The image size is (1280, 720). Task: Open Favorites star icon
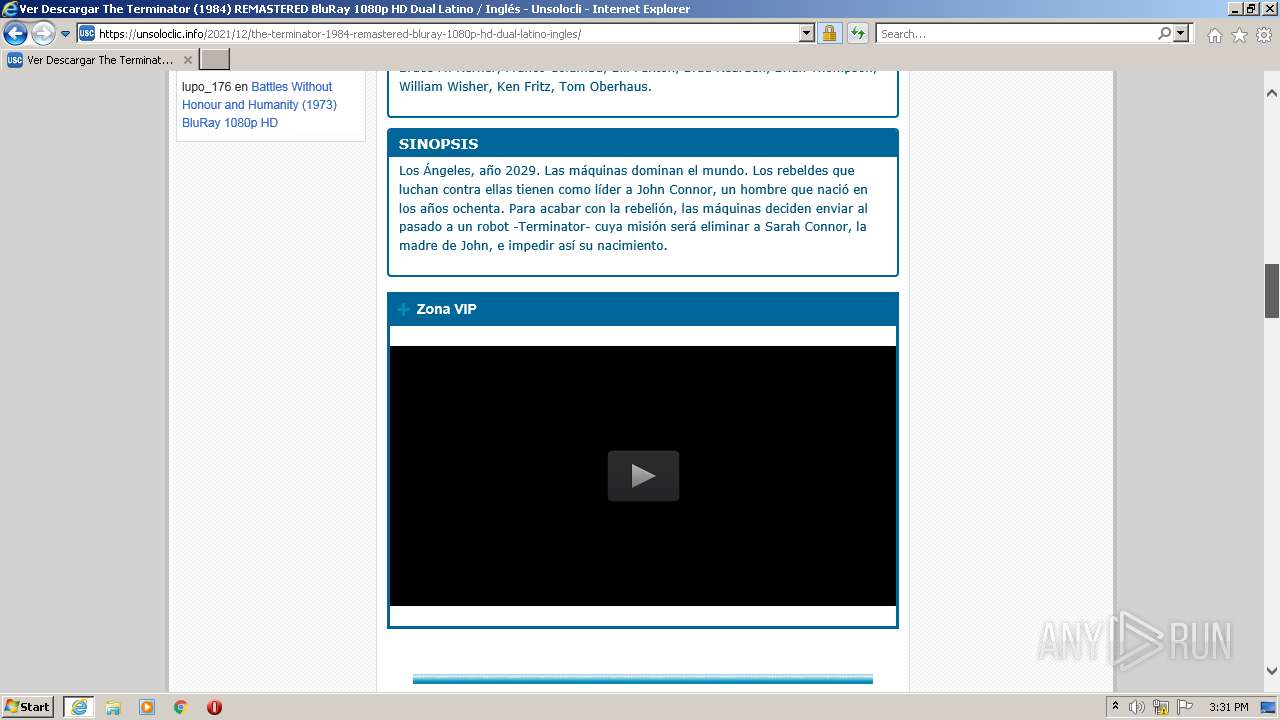pos(1239,35)
